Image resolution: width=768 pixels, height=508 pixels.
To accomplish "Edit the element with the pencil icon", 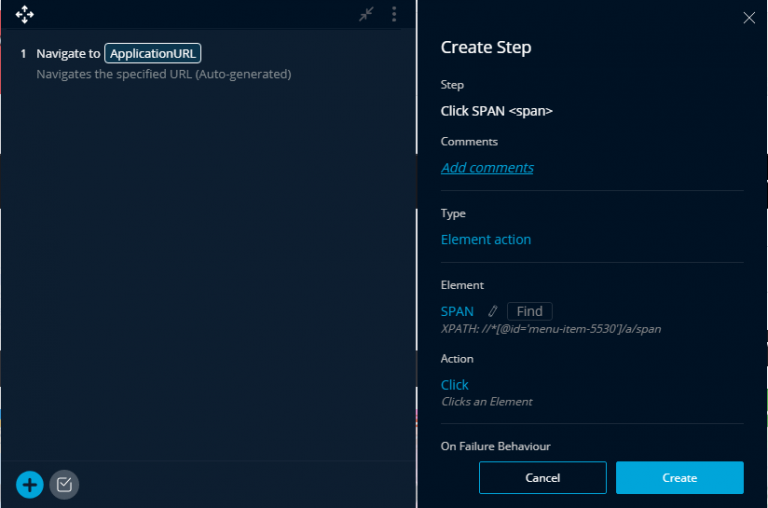I will tap(492, 312).
